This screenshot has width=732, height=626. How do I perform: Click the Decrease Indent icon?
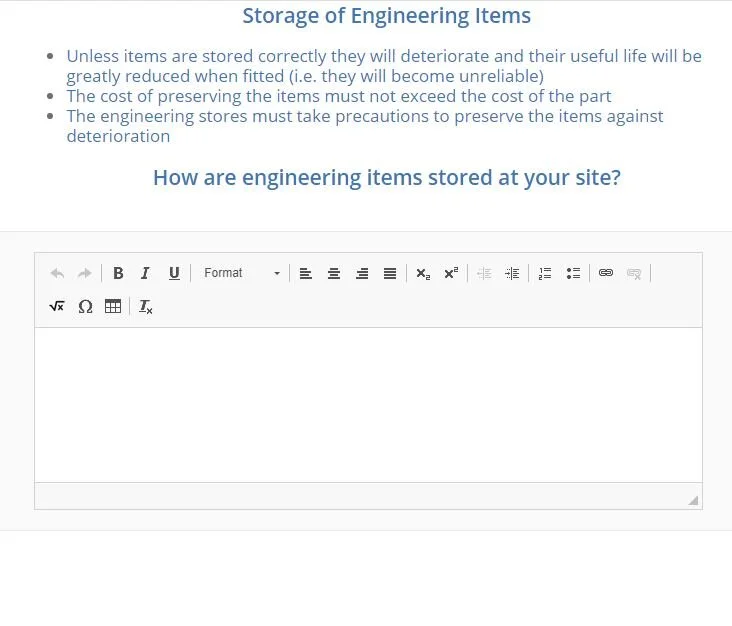point(484,273)
